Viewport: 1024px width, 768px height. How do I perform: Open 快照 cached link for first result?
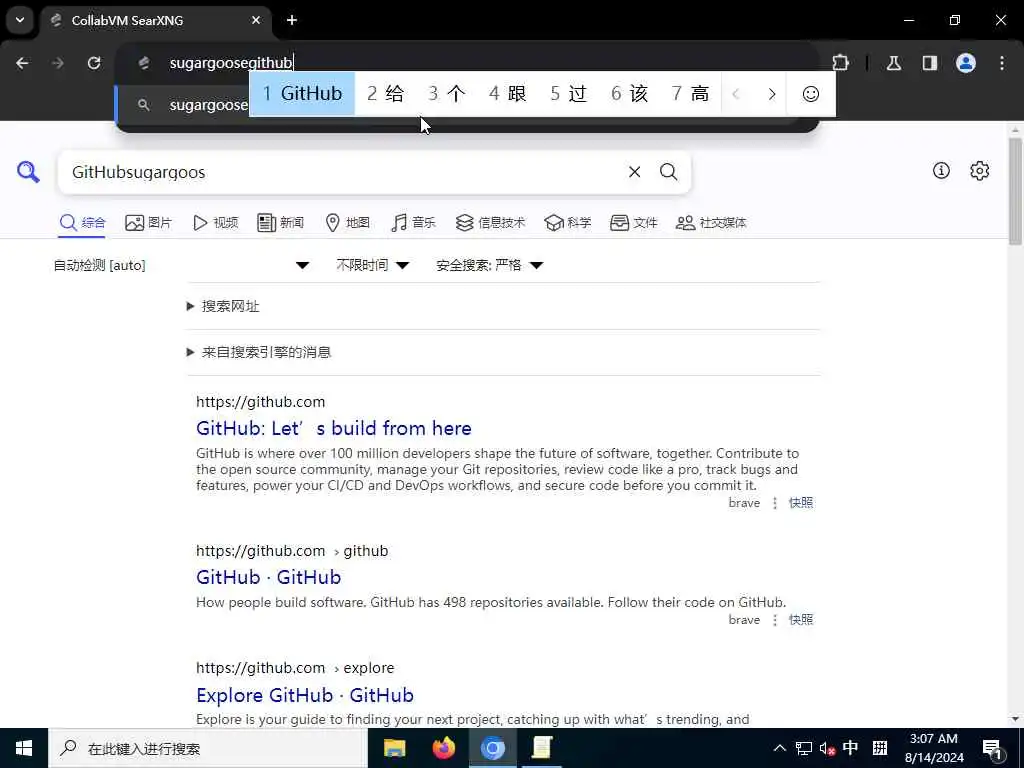(x=801, y=503)
